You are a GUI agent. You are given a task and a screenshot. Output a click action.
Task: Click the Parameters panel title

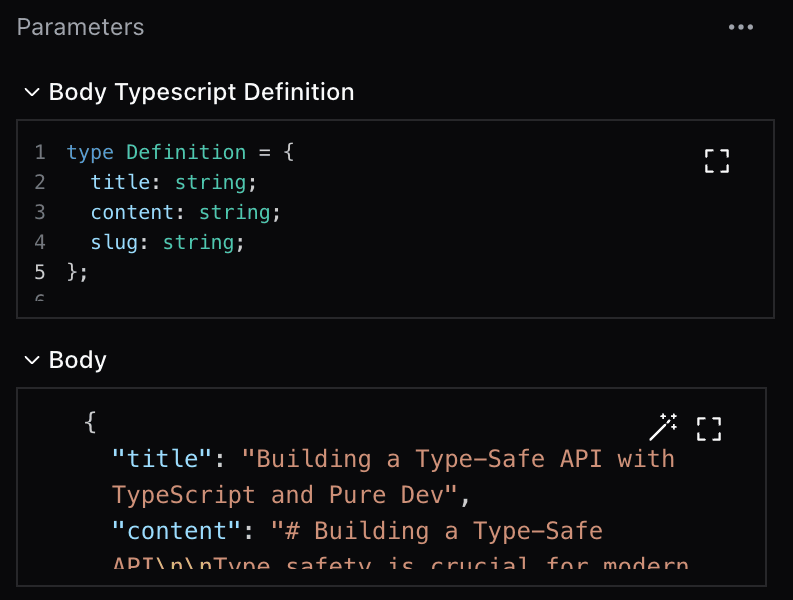[81, 27]
